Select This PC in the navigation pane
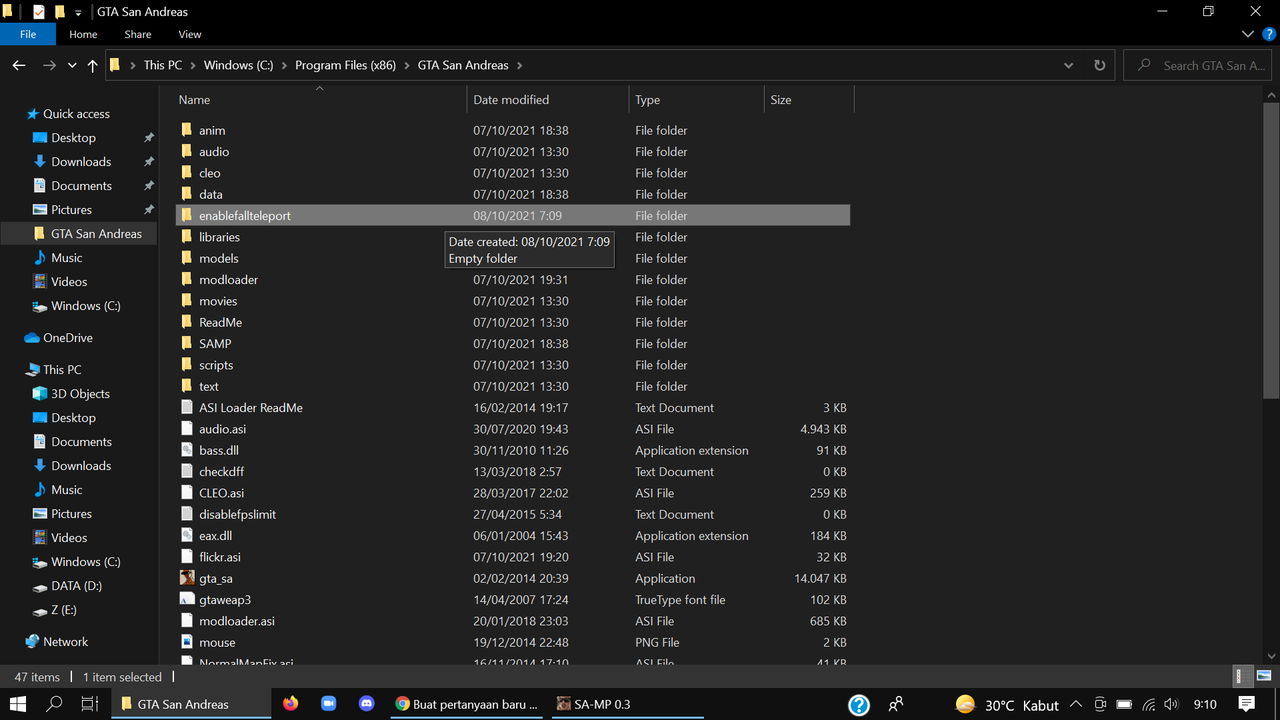This screenshot has height=720, width=1280. (62, 370)
